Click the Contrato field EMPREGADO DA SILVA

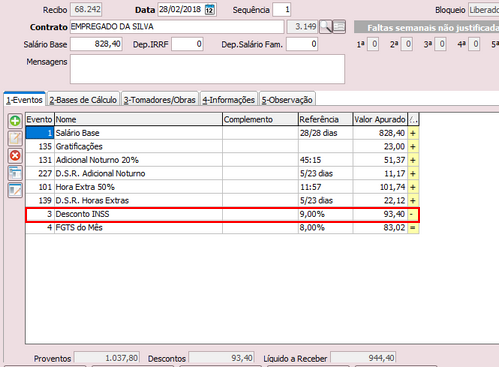[x=177, y=27]
